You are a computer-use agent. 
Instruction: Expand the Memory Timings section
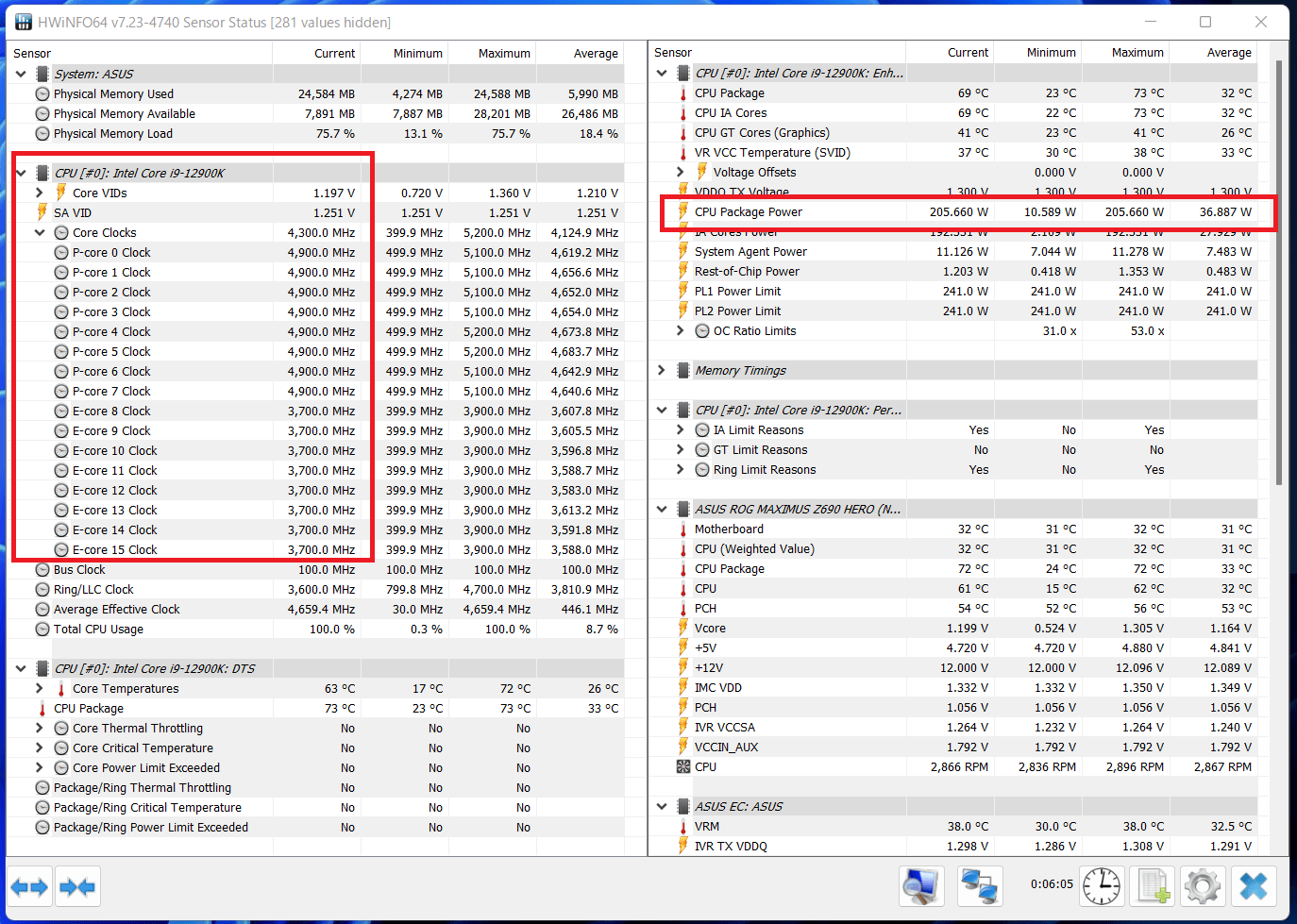(x=662, y=370)
